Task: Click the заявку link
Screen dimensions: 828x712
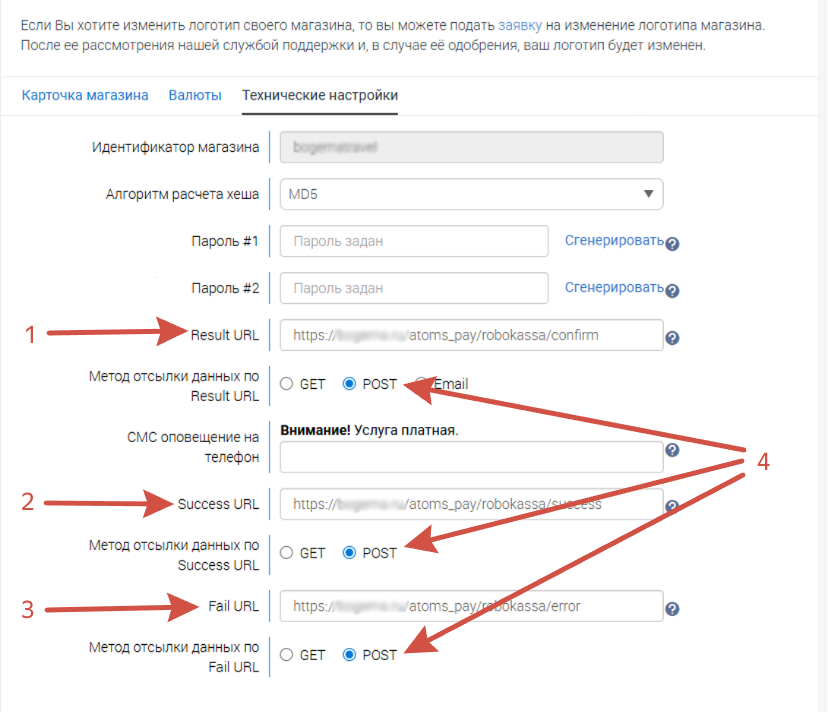Action: 520,25
